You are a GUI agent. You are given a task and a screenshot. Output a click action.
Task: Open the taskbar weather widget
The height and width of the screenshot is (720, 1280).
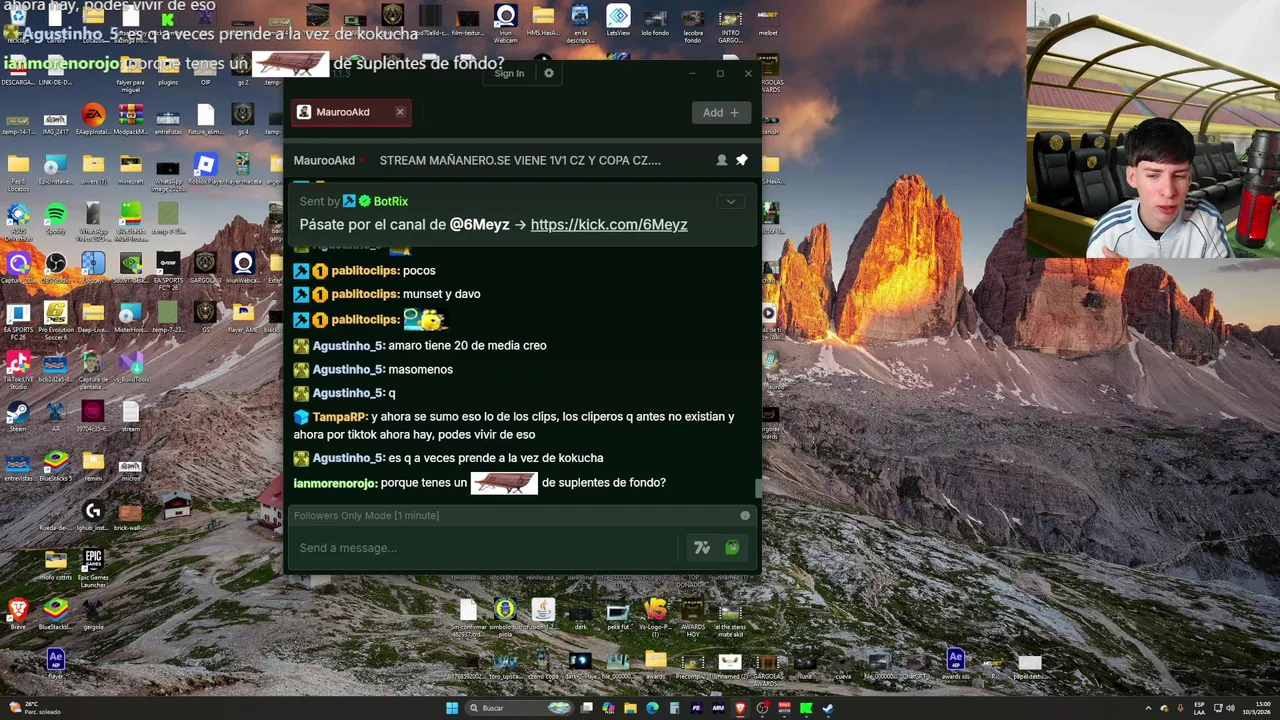click(35, 708)
